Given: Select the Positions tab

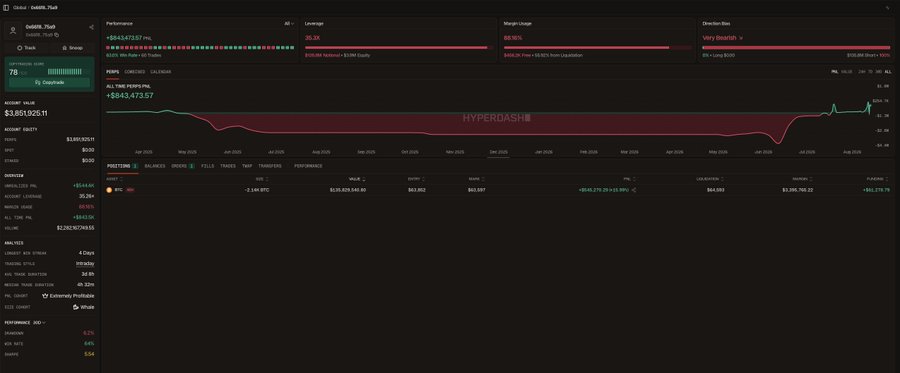Looking at the screenshot, I should click(x=122, y=166).
